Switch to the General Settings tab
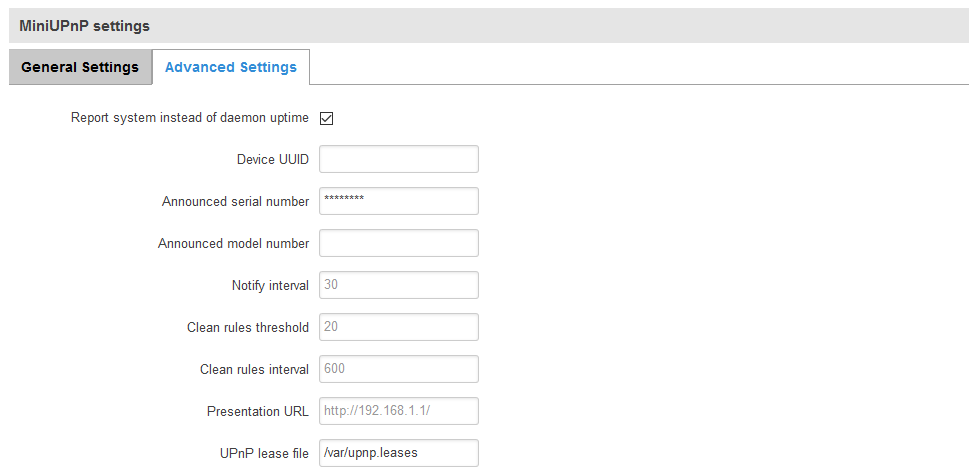This screenshot has height=476, width=979. [80, 67]
